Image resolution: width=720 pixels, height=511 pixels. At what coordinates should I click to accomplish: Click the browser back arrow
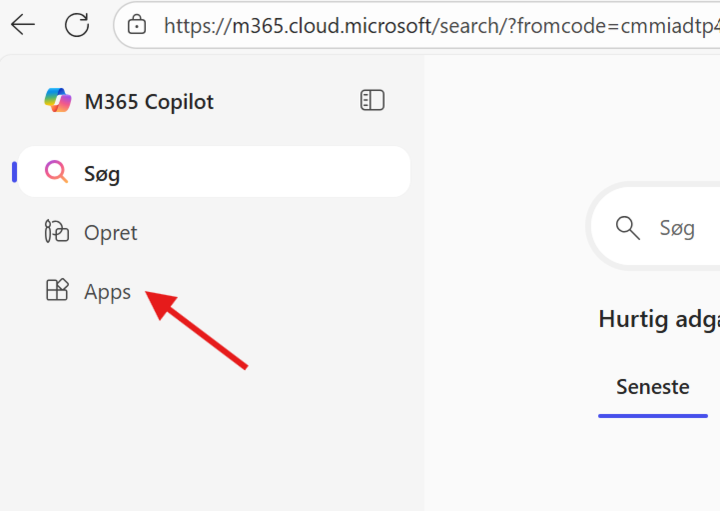tap(23, 25)
